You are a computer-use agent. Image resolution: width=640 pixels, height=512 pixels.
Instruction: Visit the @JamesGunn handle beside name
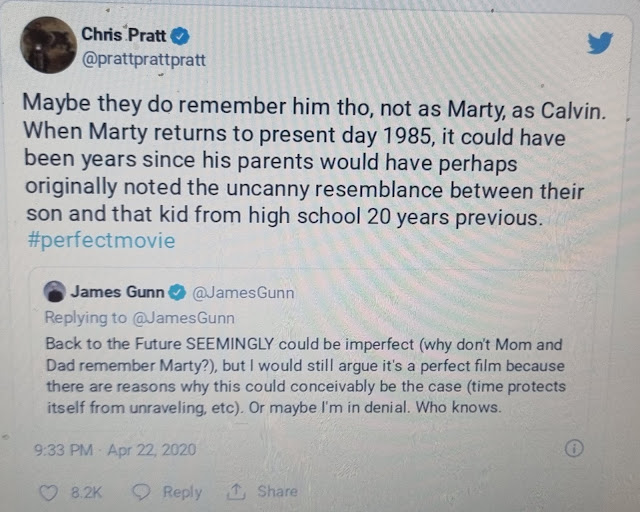tap(243, 293)
